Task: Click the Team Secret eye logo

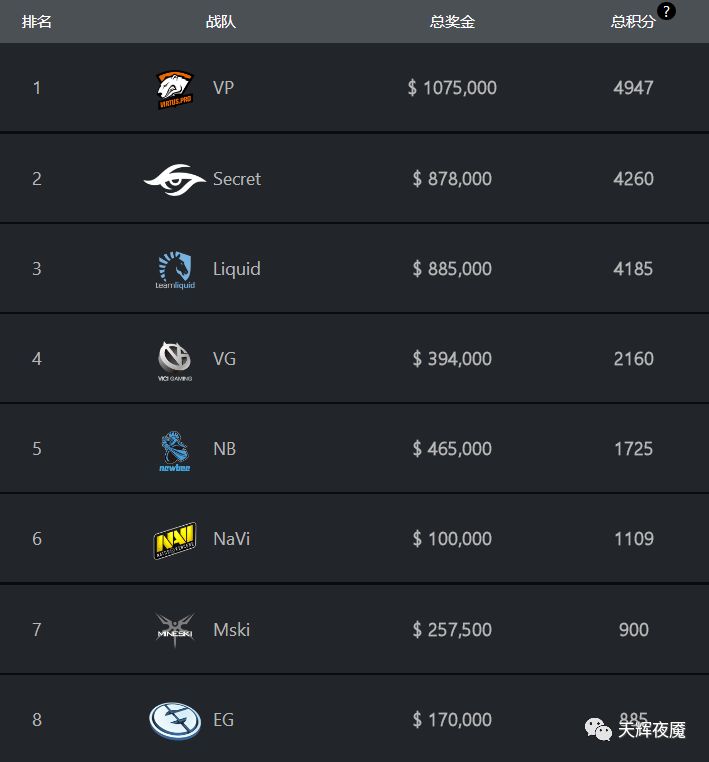Action: click(x=175, y=180)
